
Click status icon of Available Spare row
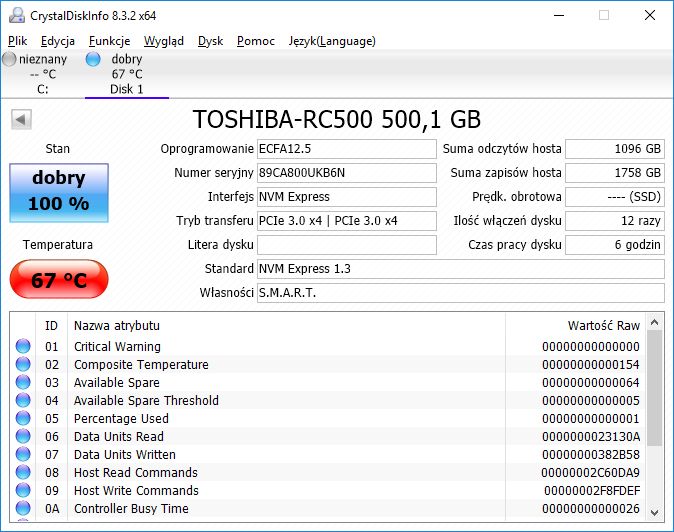point(23,382)
